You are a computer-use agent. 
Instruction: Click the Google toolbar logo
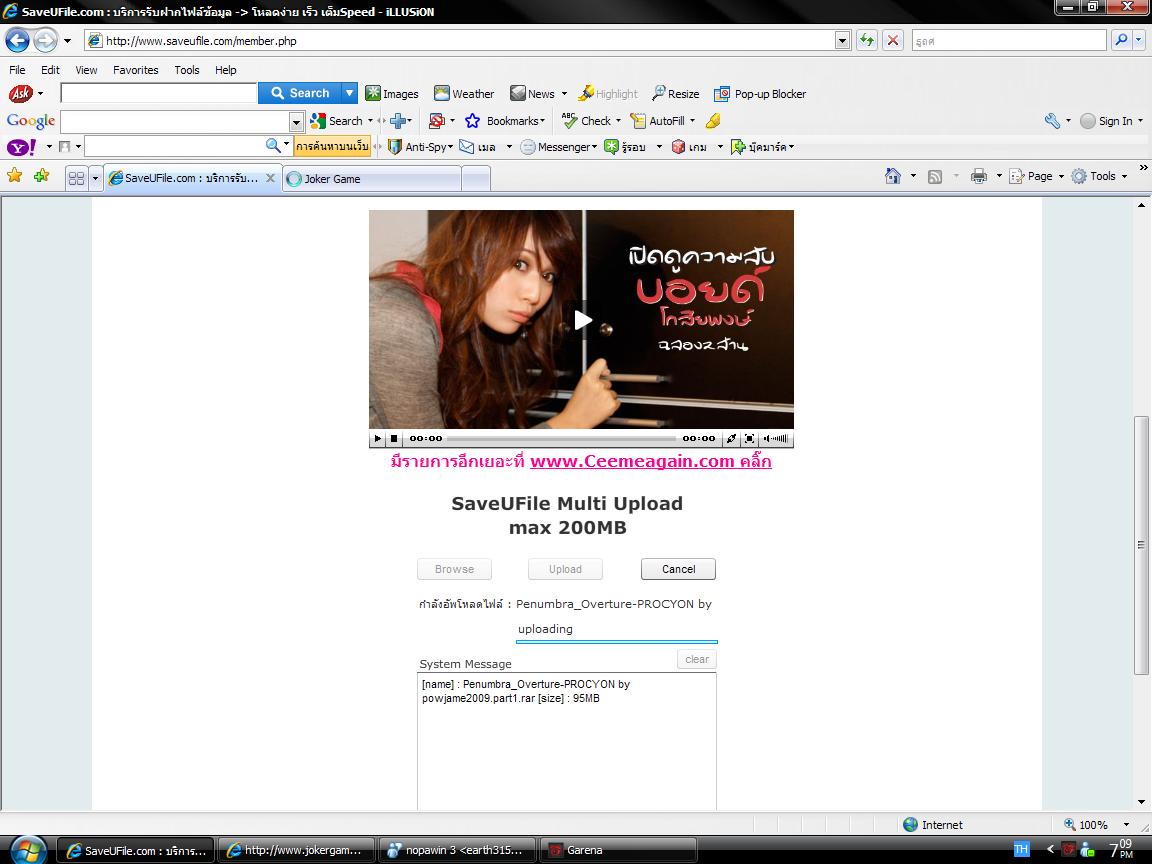pyautogui.click(x=31, y=120)
